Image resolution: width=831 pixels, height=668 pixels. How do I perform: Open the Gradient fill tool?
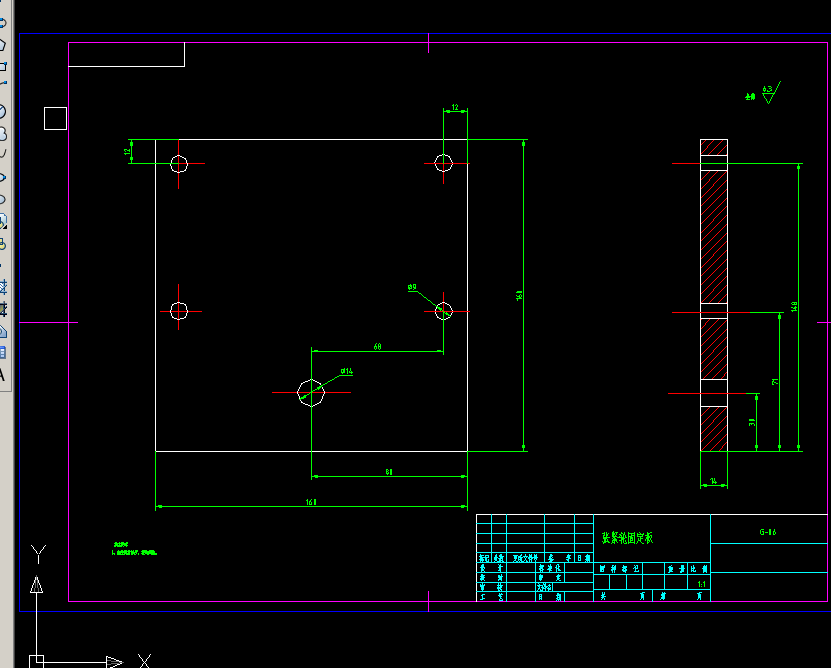point(2,309)
